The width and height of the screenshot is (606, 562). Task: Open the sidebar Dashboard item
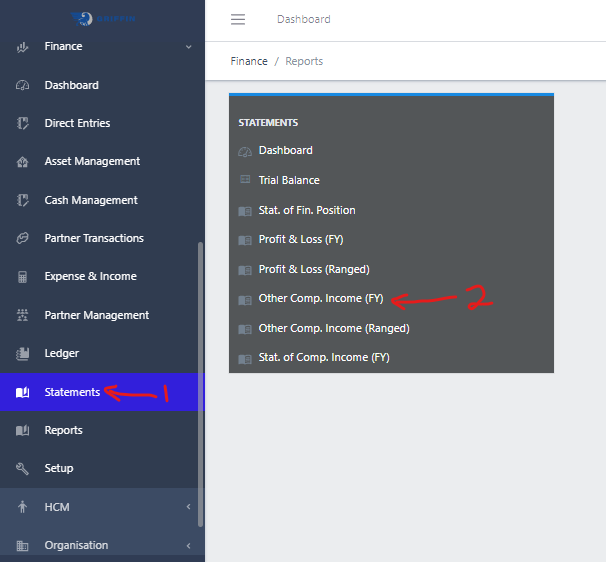click(x=71, y=85)
